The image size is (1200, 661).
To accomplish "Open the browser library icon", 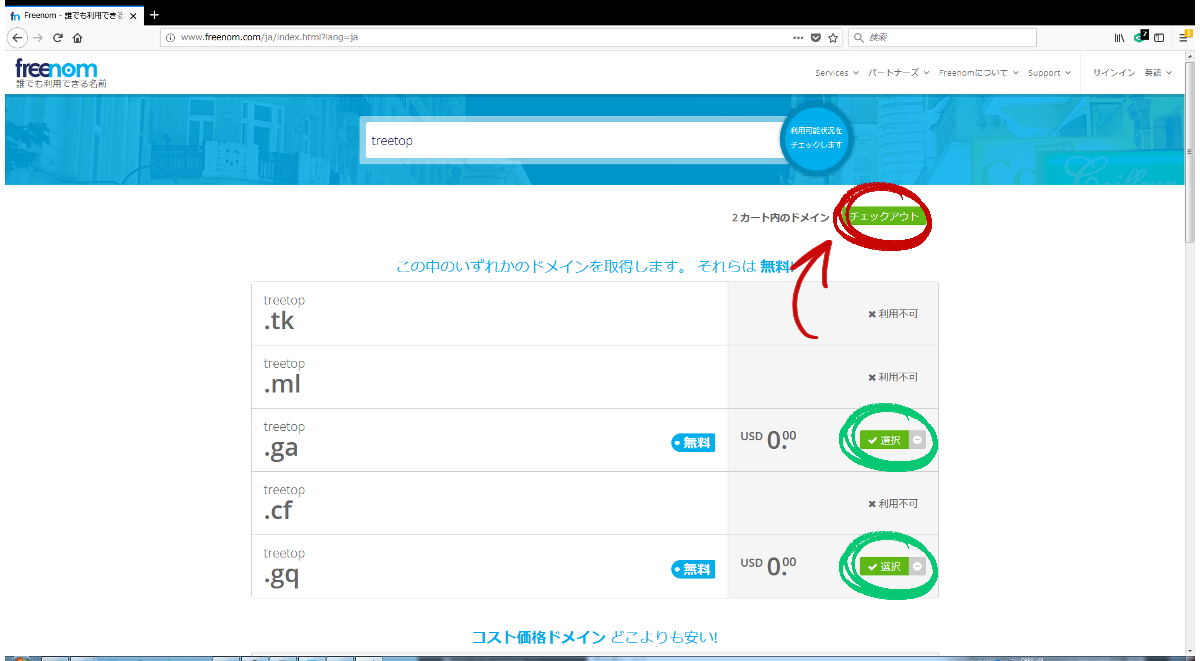I will pyautogui.click(x=1120, y=37).
